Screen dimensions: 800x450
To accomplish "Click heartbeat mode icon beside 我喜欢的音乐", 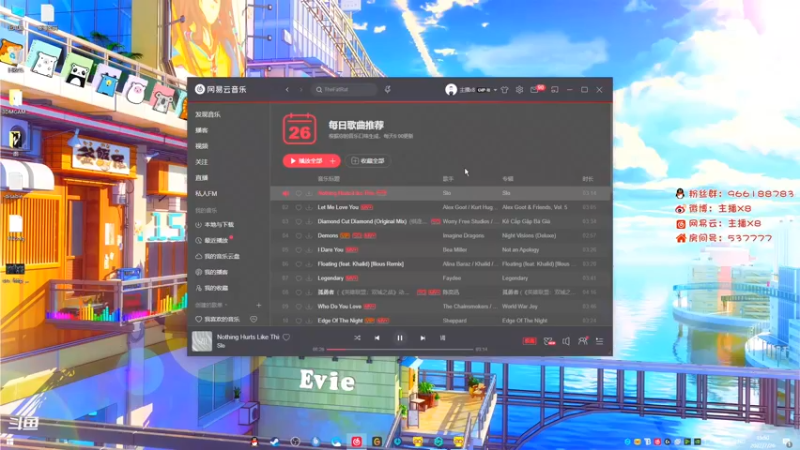I will pos(254,319).
